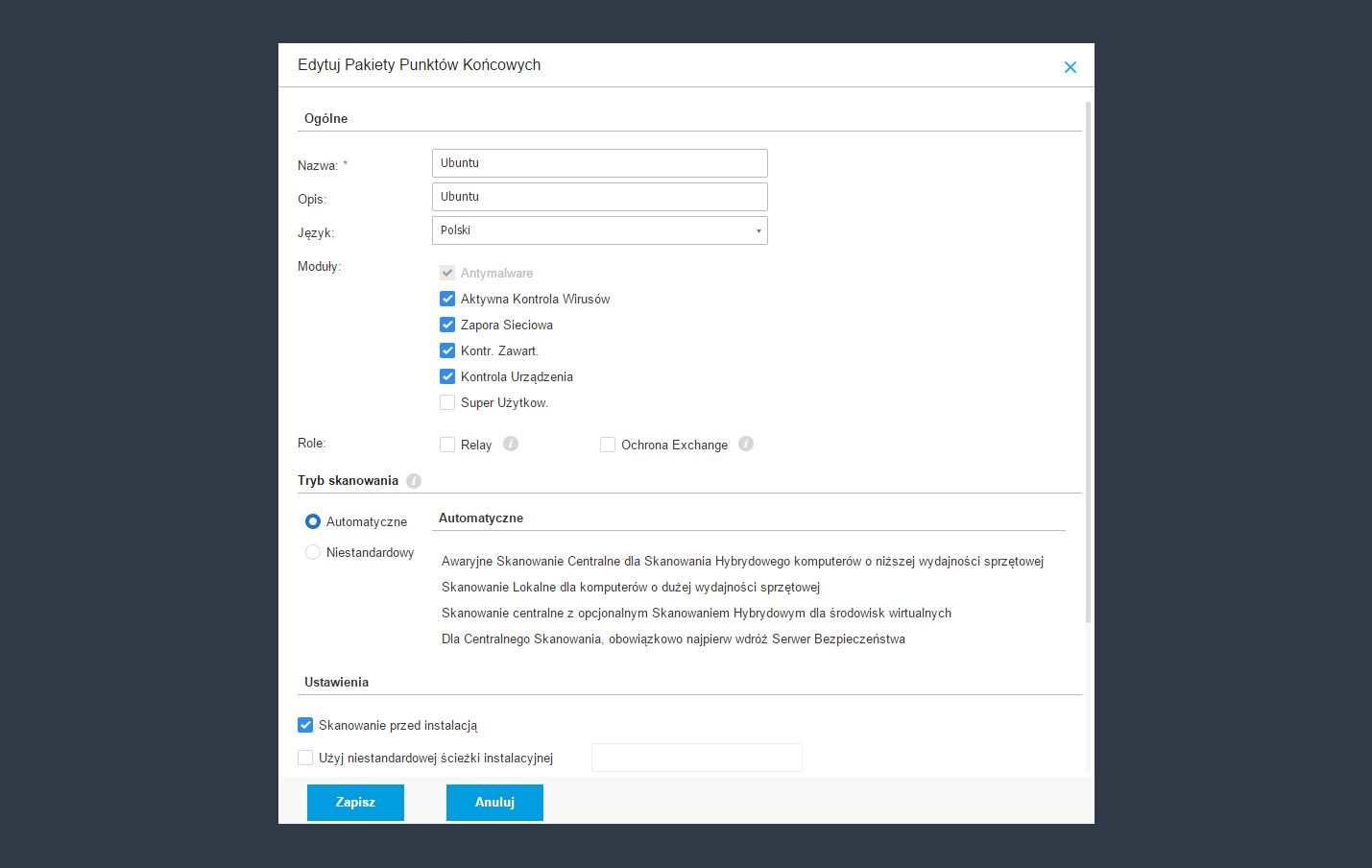Click the info icon next to Tryb skanowania
This screenshot has height=868, width=1372.
(414, 481)
